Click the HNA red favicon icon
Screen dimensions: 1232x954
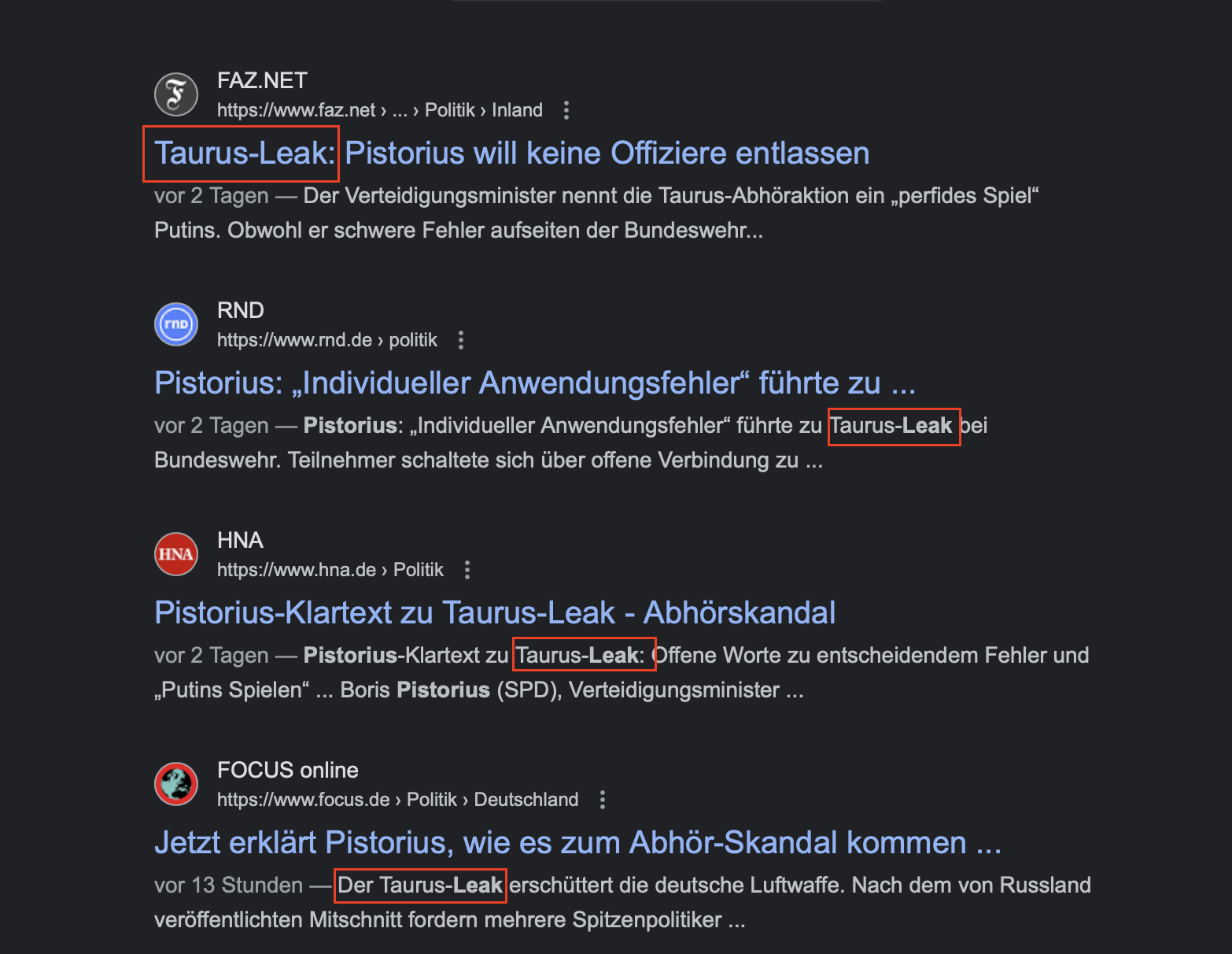pos(176,554)
